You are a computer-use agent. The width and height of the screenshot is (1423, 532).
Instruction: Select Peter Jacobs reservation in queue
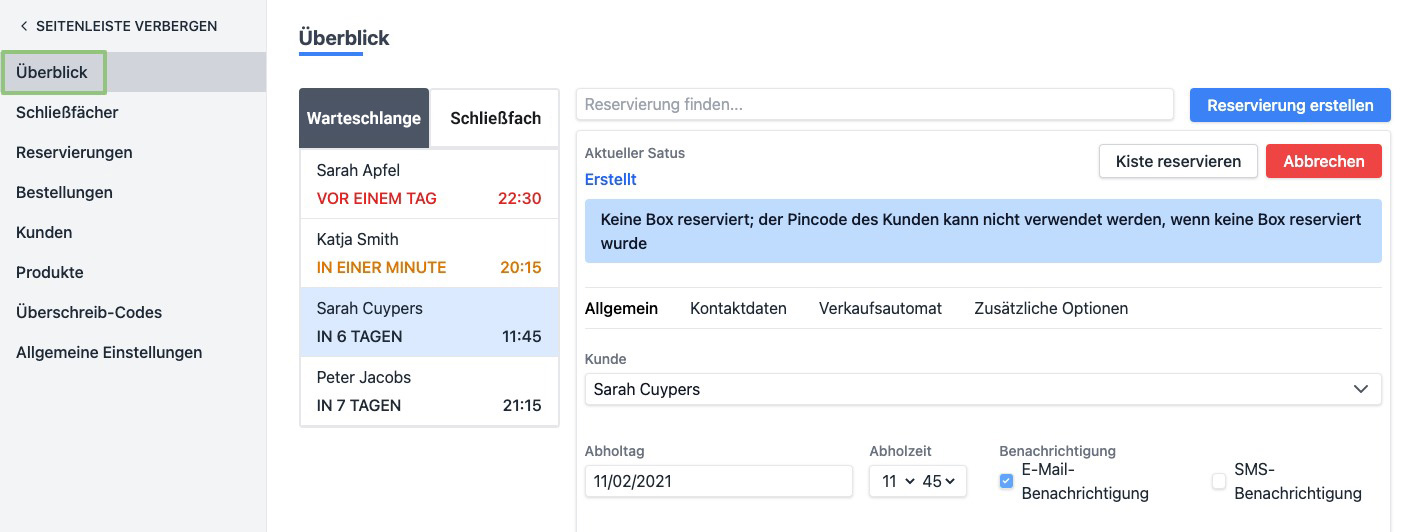coord(429,391)
